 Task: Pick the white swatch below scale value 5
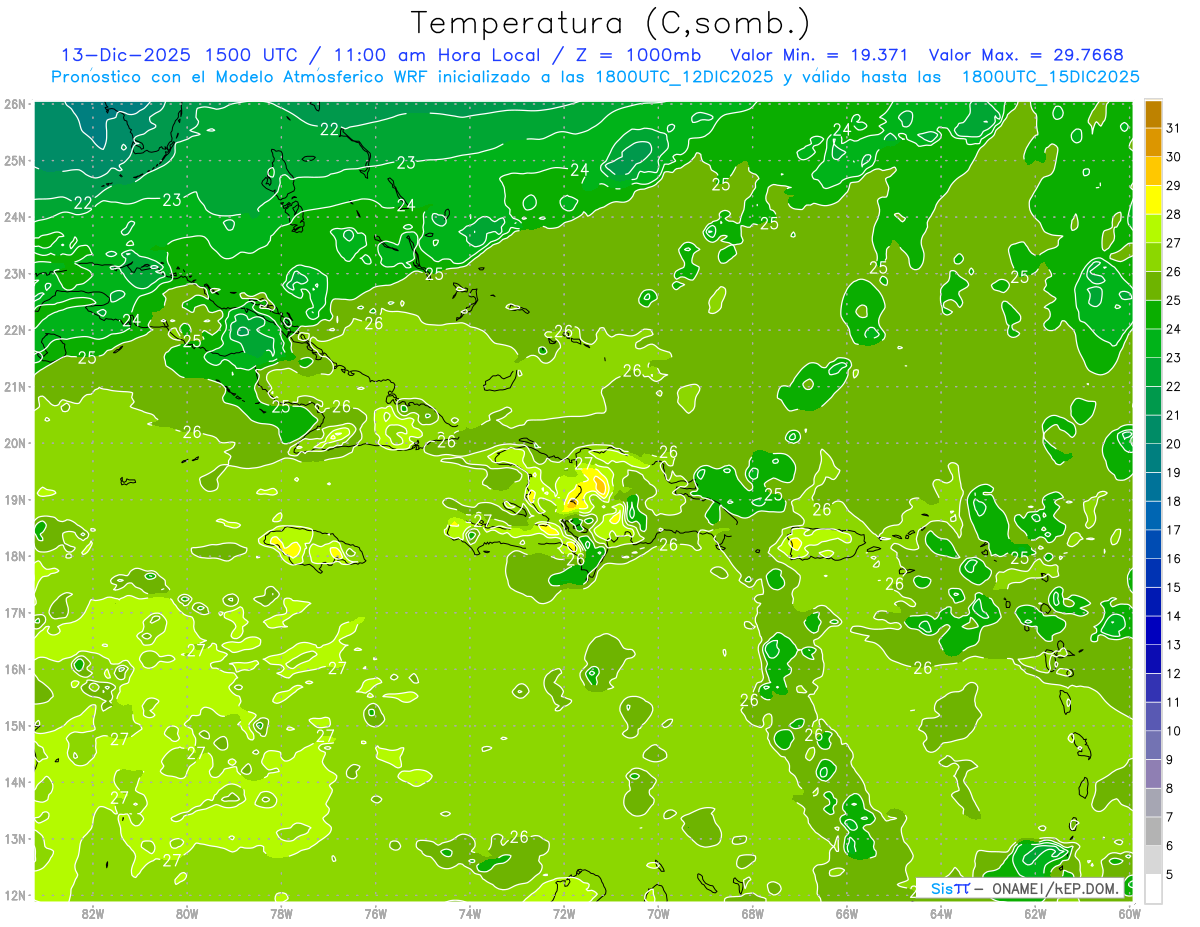(1153, 888)
